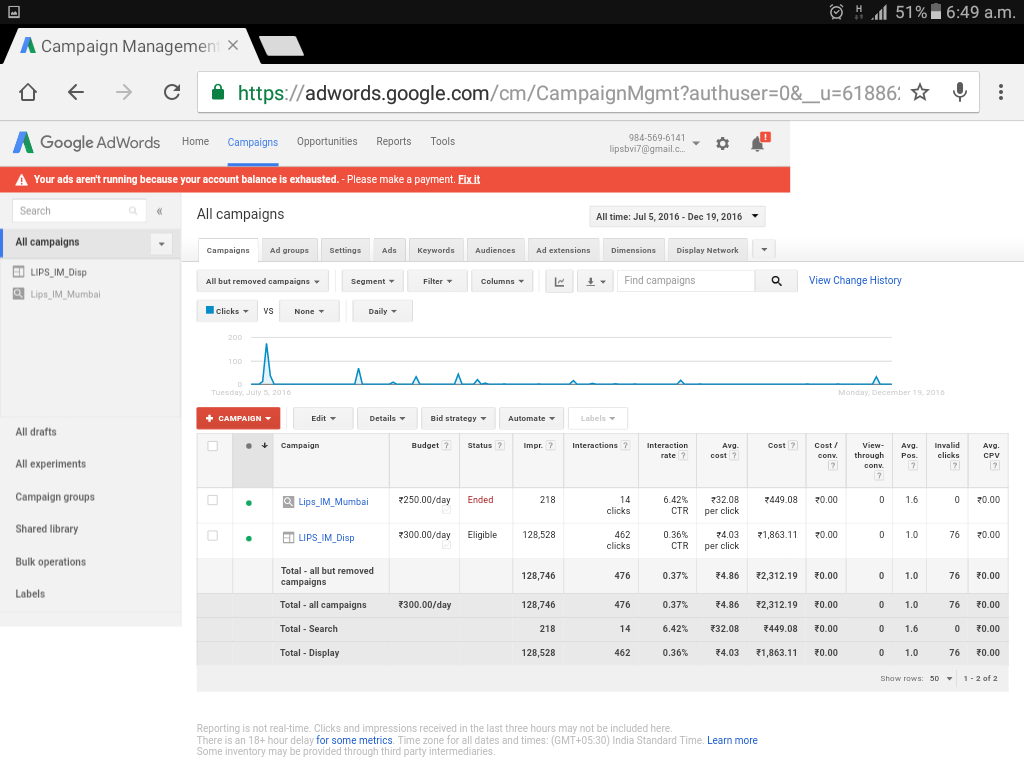
Task: Click the blue Clicks metric swatch selector
Action: (227, 311)
